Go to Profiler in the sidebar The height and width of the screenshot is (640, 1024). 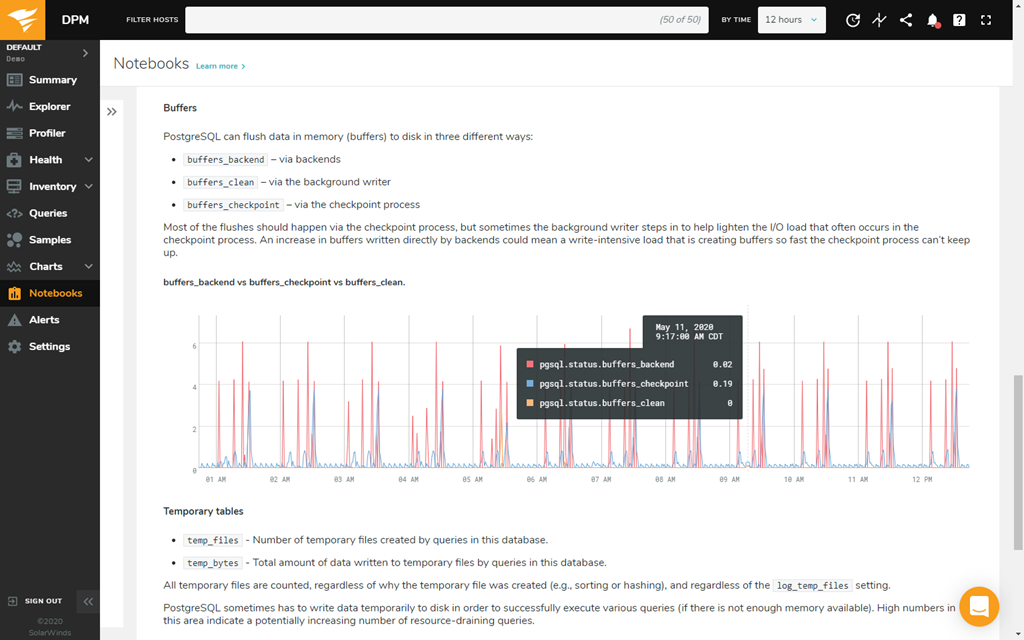[x=47, y=133]
